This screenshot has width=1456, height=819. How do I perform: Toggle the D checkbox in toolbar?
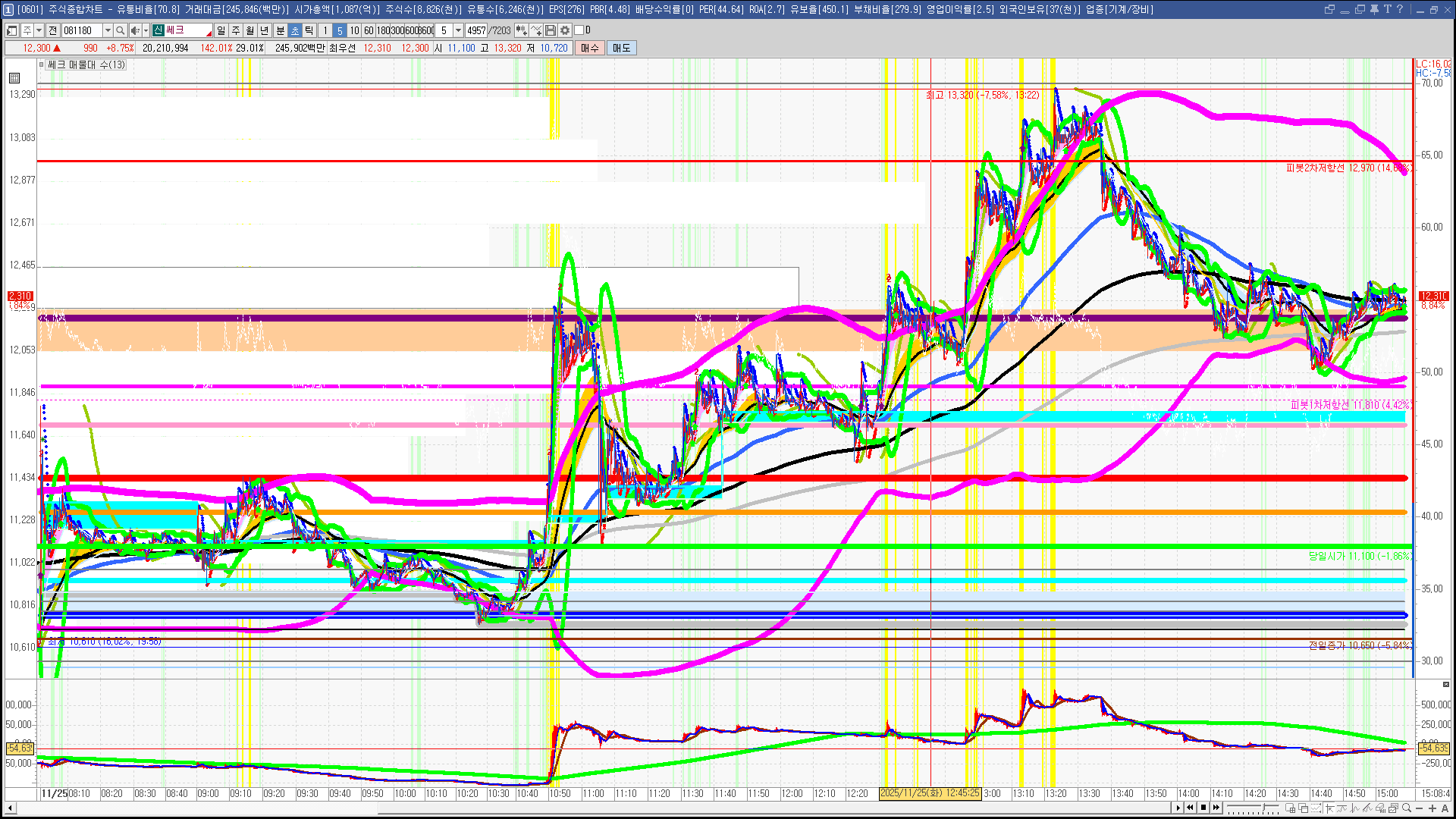click(579, 30)
